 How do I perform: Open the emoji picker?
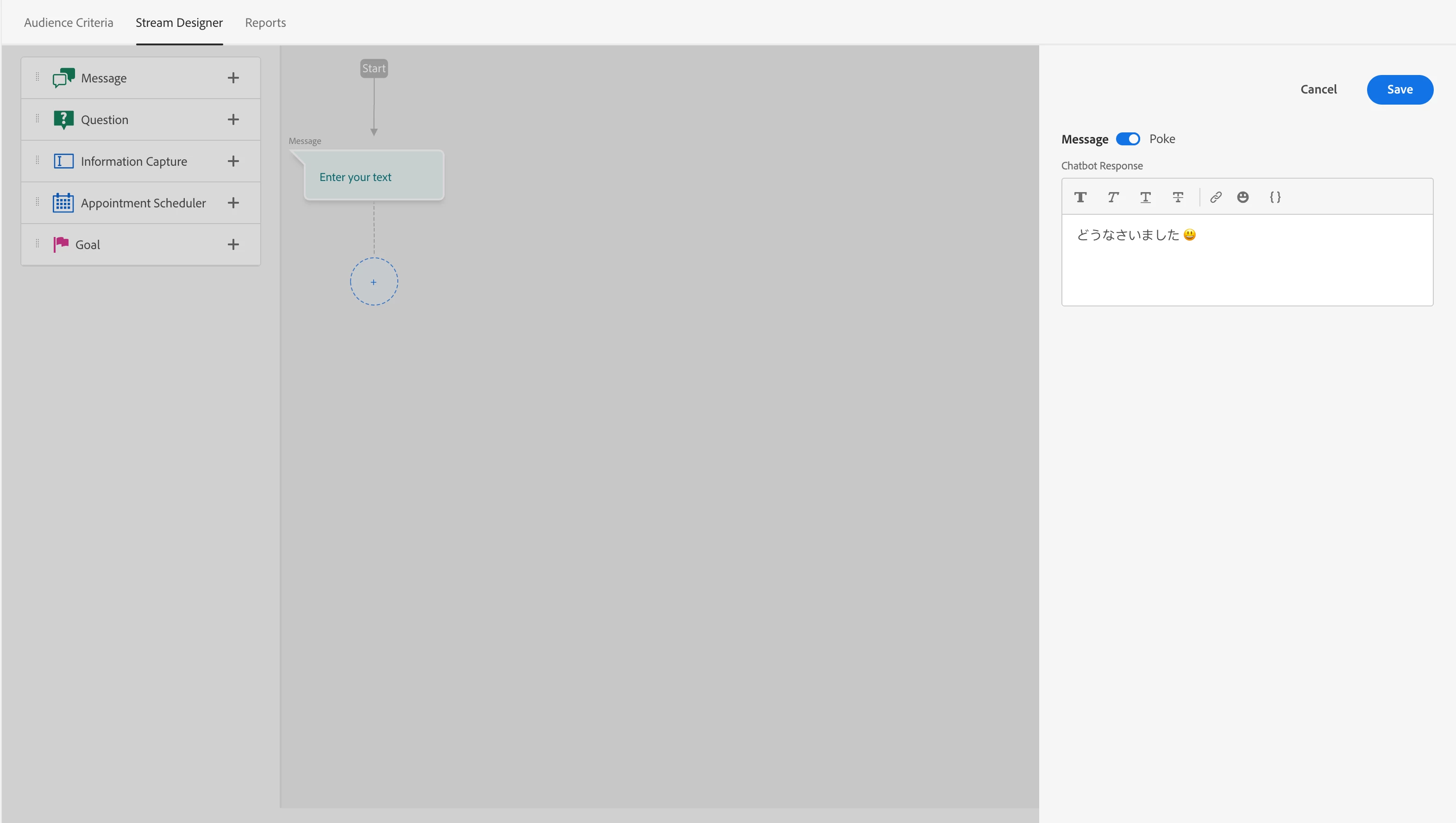[1242, 197]
